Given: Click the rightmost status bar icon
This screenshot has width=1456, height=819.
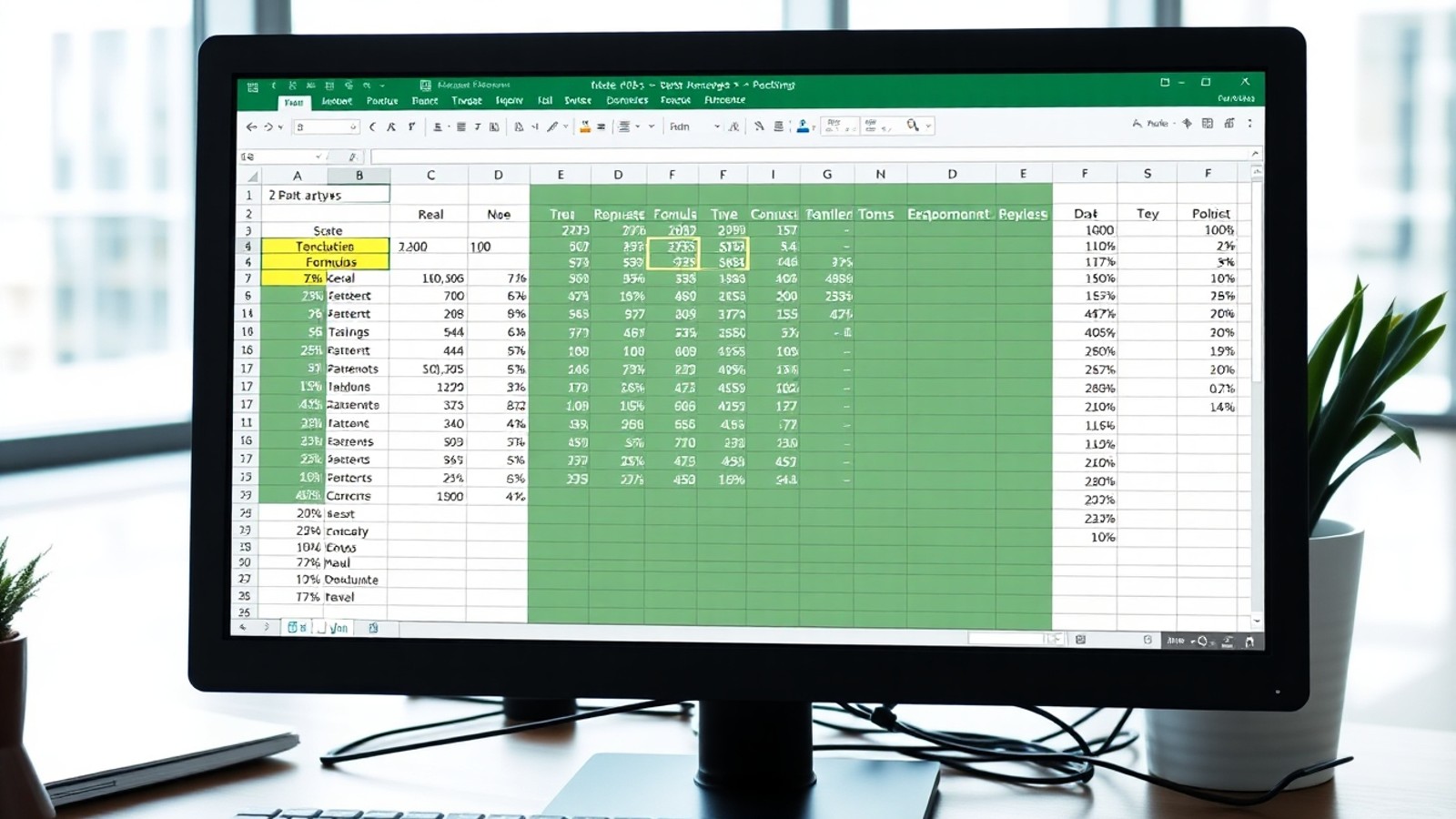Looking at the screenshot, I should tap(1249, 641).
